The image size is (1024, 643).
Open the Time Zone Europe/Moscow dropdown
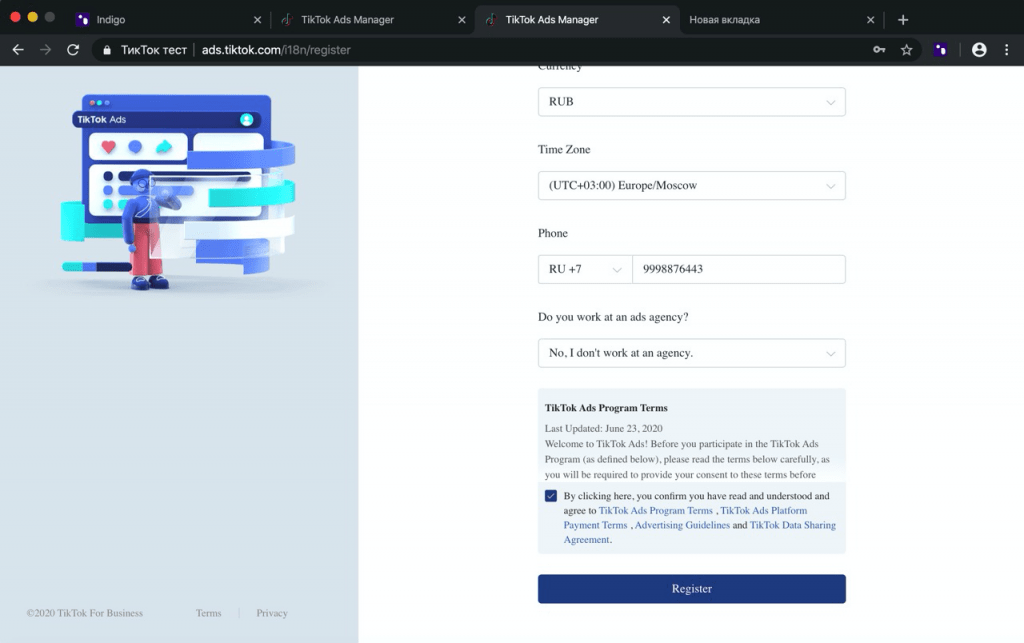(691, 185)
